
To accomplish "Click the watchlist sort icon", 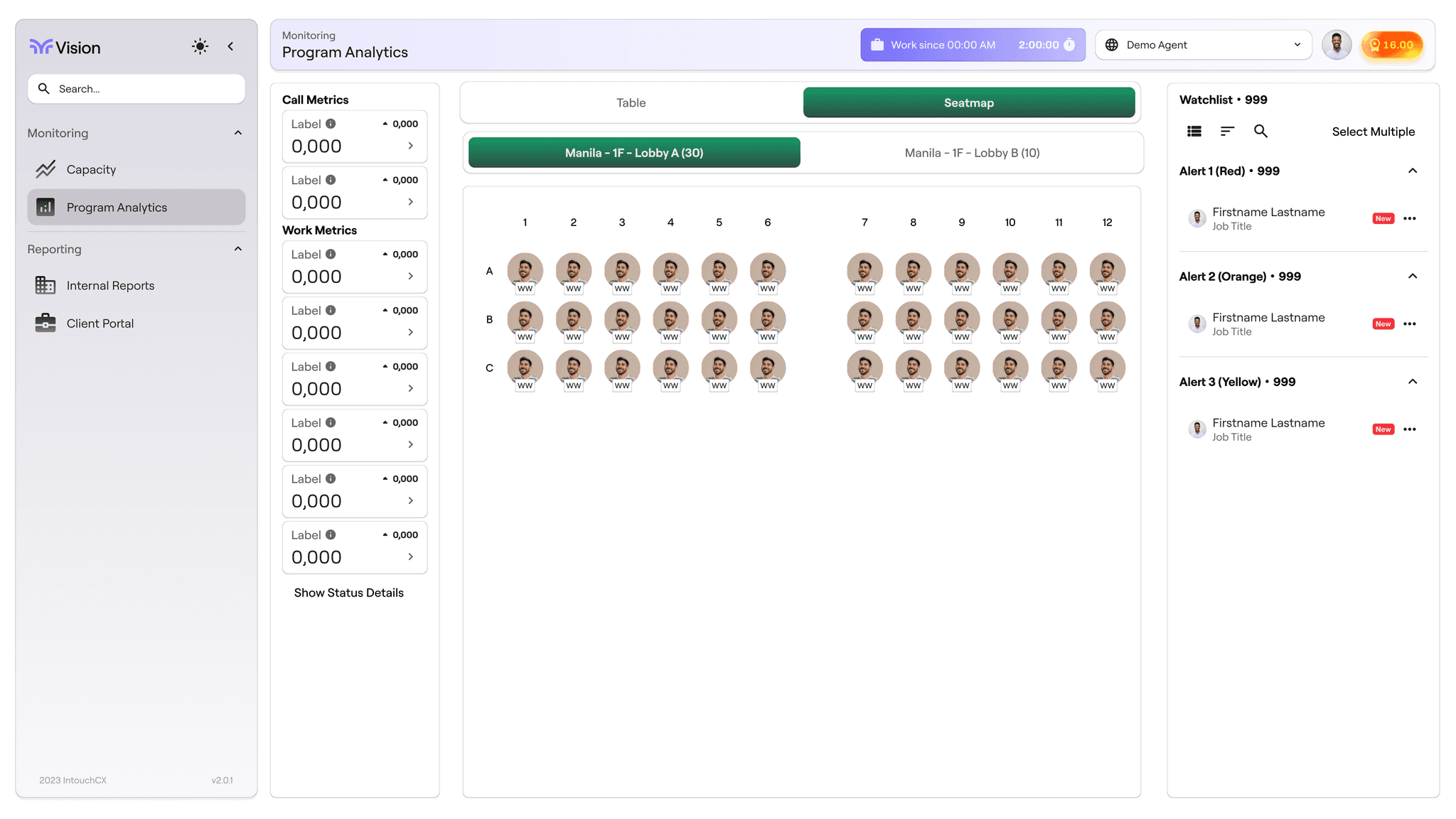I will [1227, 131].
